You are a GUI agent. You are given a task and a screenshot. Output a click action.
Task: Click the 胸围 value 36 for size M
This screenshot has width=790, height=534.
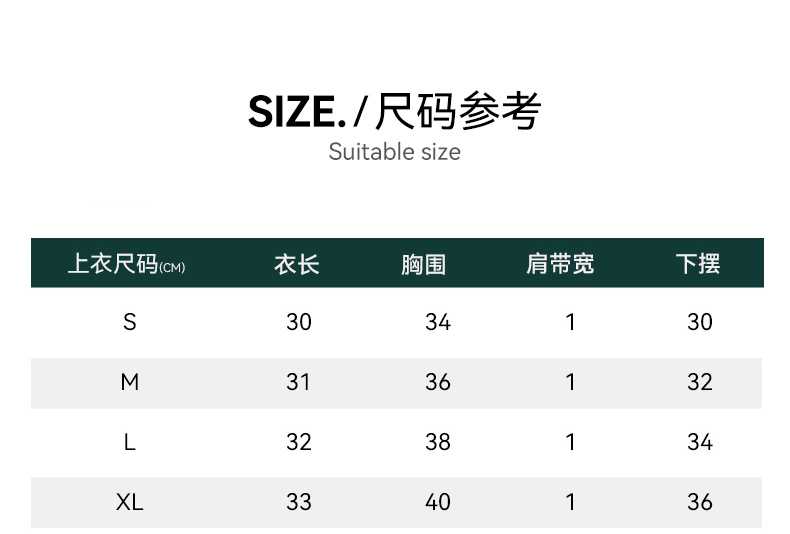pos(438,382)
